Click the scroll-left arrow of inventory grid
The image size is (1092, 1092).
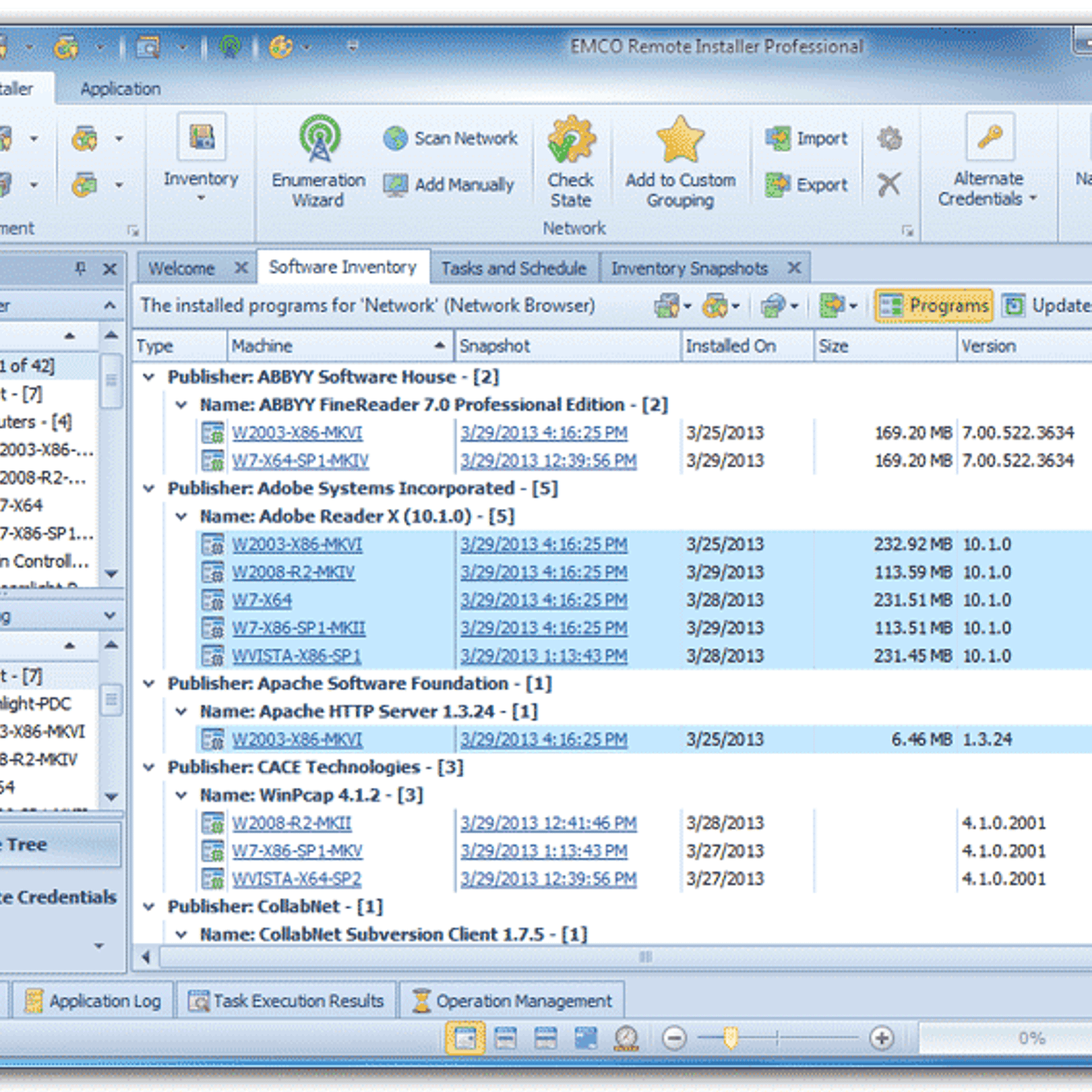[145, 957]
